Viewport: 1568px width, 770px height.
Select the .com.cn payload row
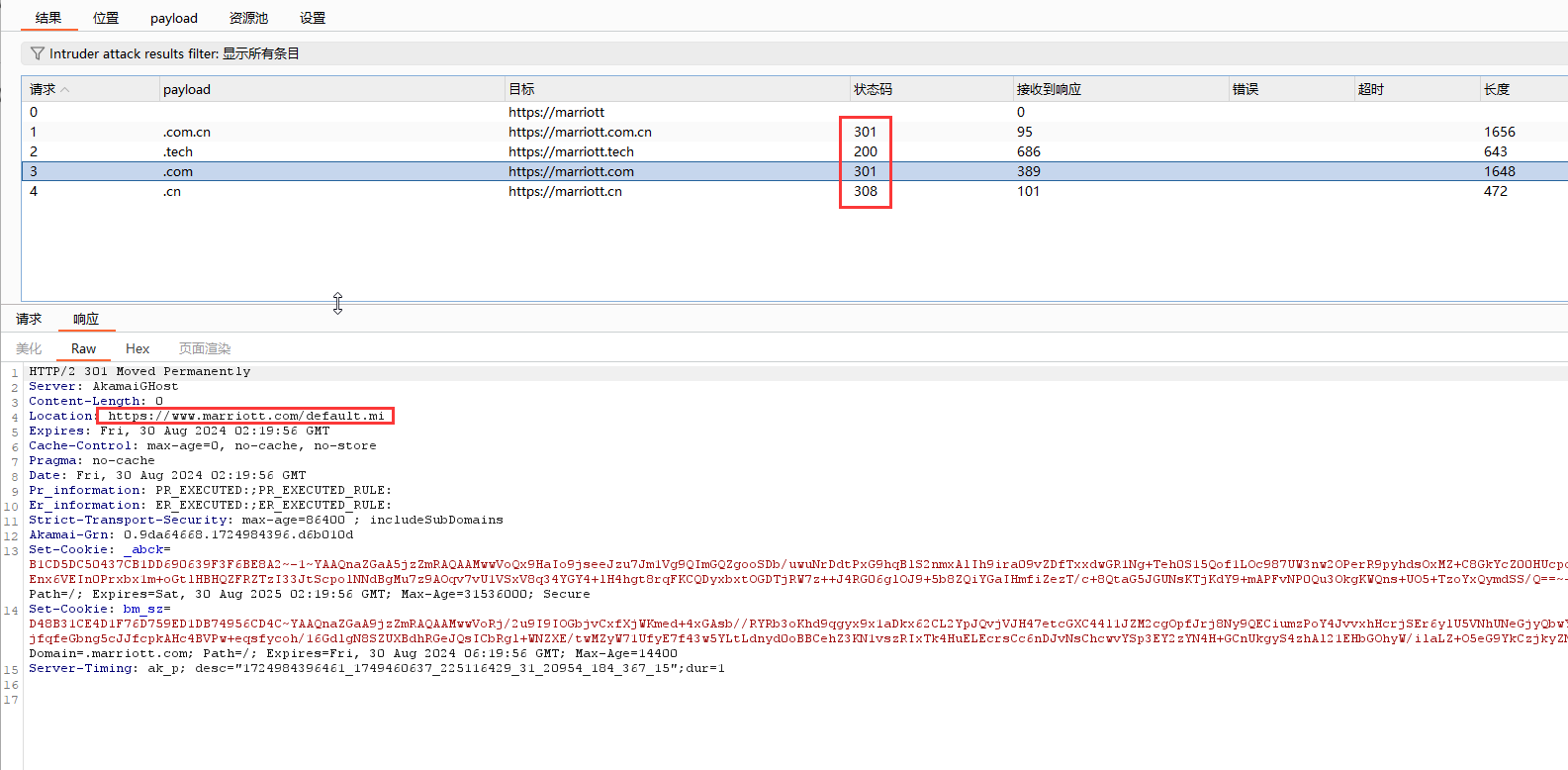click(794, 132)
